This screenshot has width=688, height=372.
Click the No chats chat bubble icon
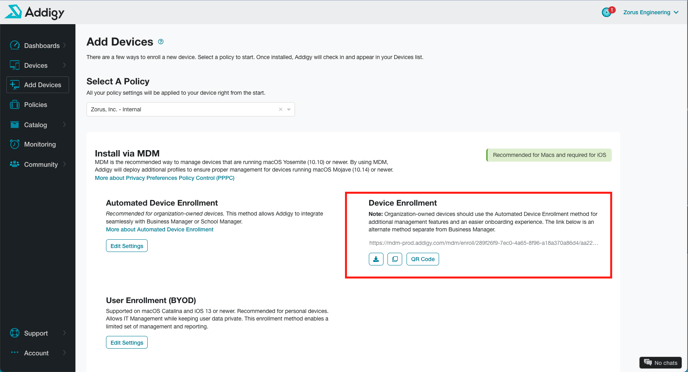pyautogui.click(x=648, y=362)
